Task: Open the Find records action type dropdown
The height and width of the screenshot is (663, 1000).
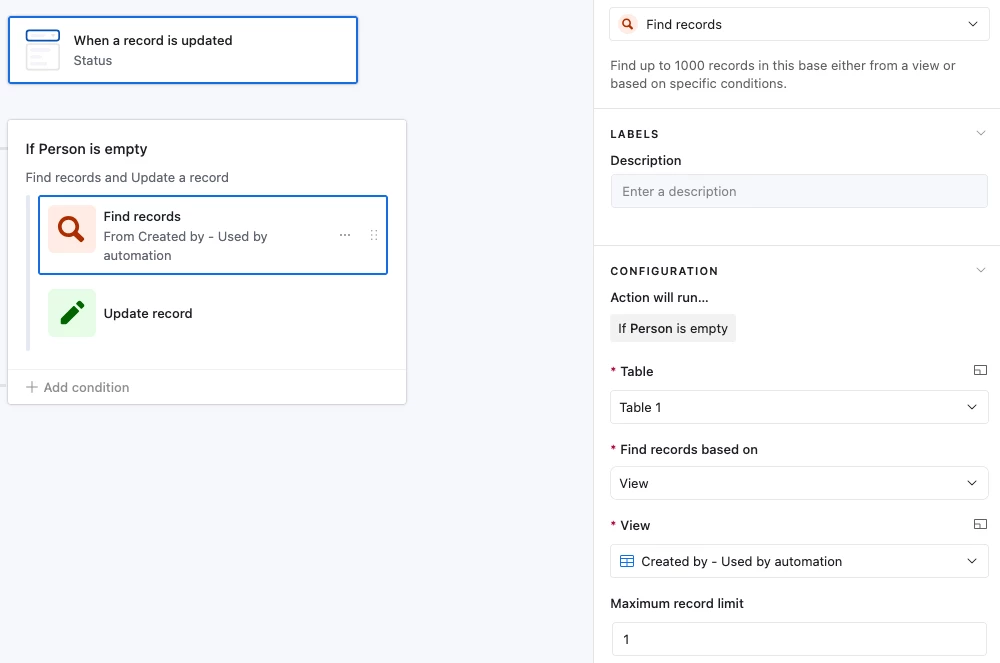Action: [799, 24]
